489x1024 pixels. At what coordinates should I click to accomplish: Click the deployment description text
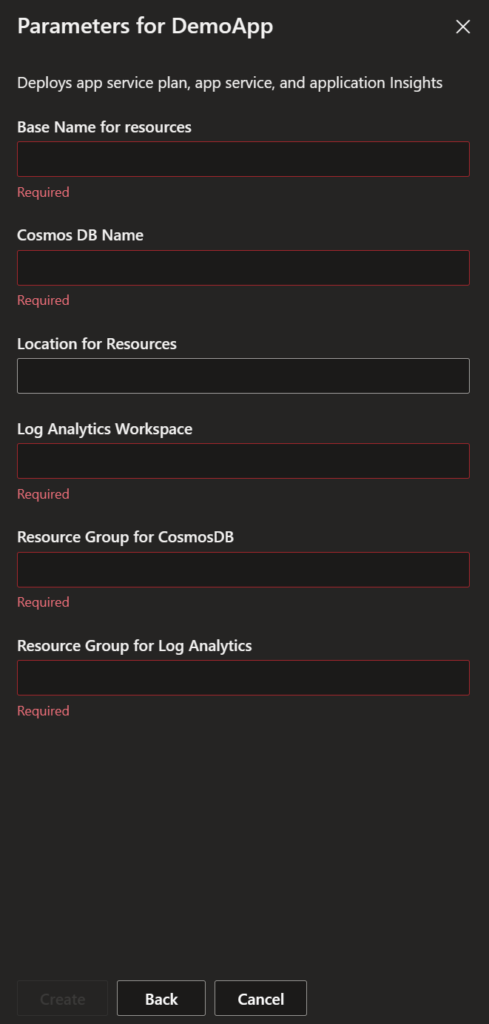tap(230, 83)
